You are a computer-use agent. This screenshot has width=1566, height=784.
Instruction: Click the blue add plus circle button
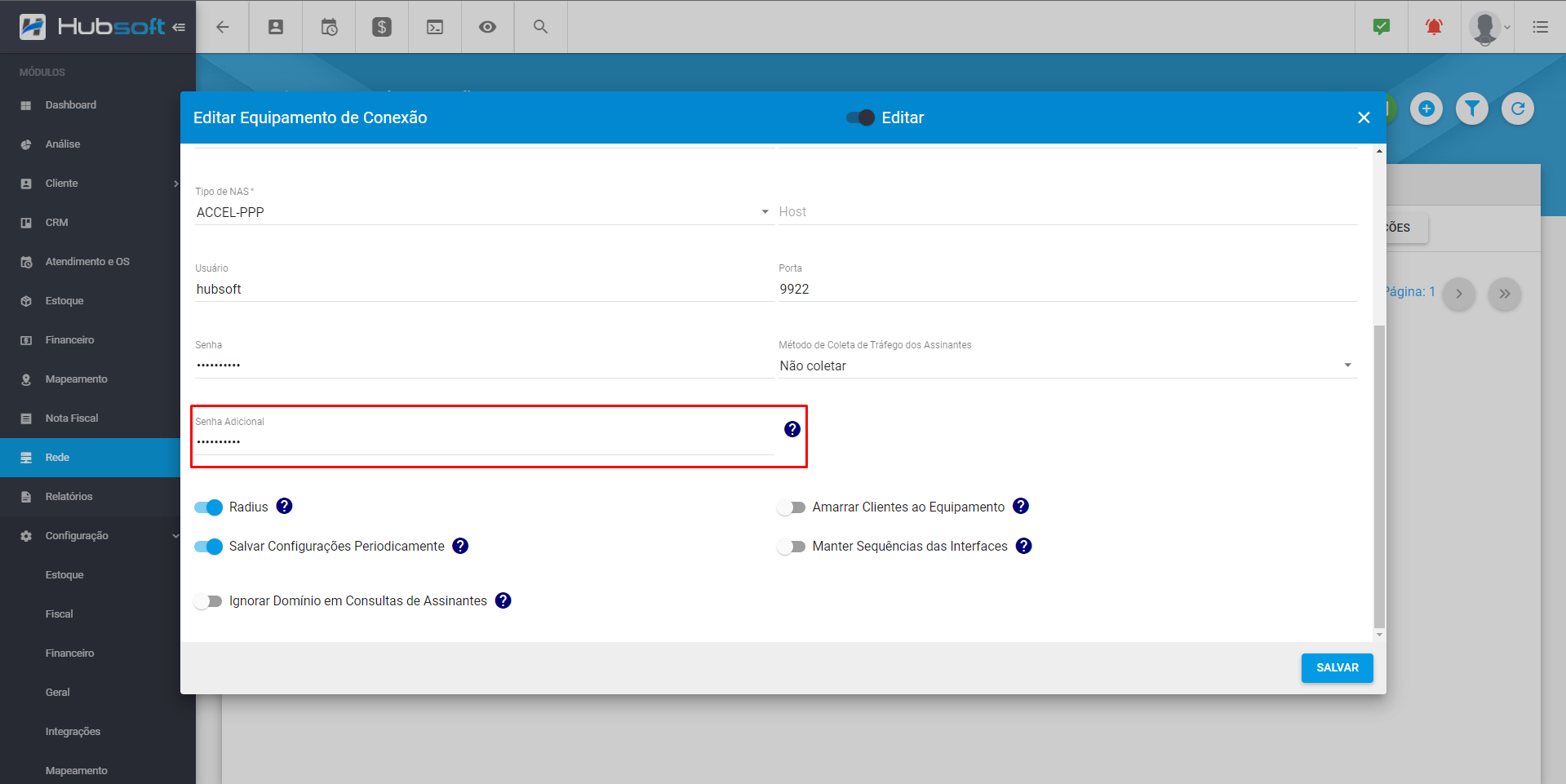coord(1426,109)
